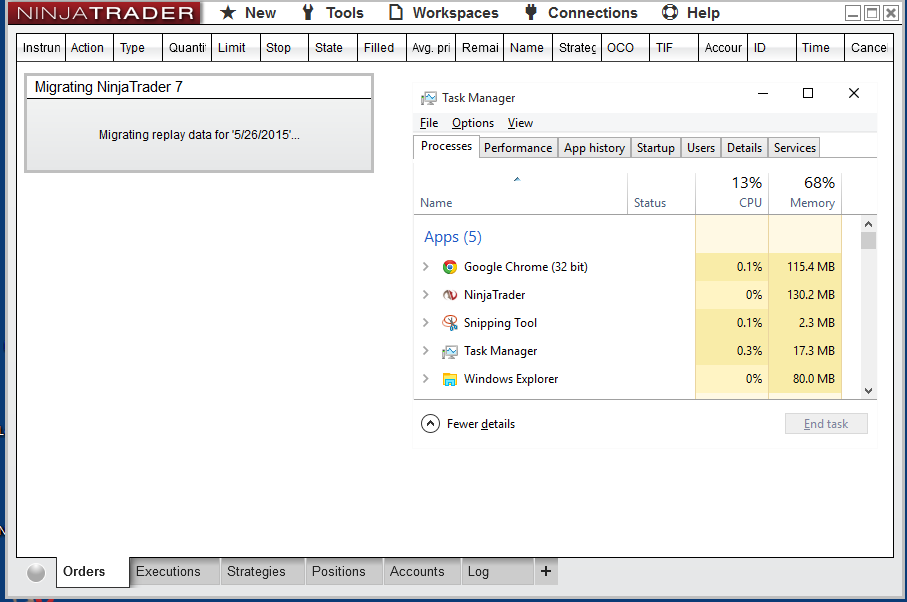Click the Task Manager title bar icon
This screenshot has height=602, width=907.
pyautogui.click(x=429, y=98)
